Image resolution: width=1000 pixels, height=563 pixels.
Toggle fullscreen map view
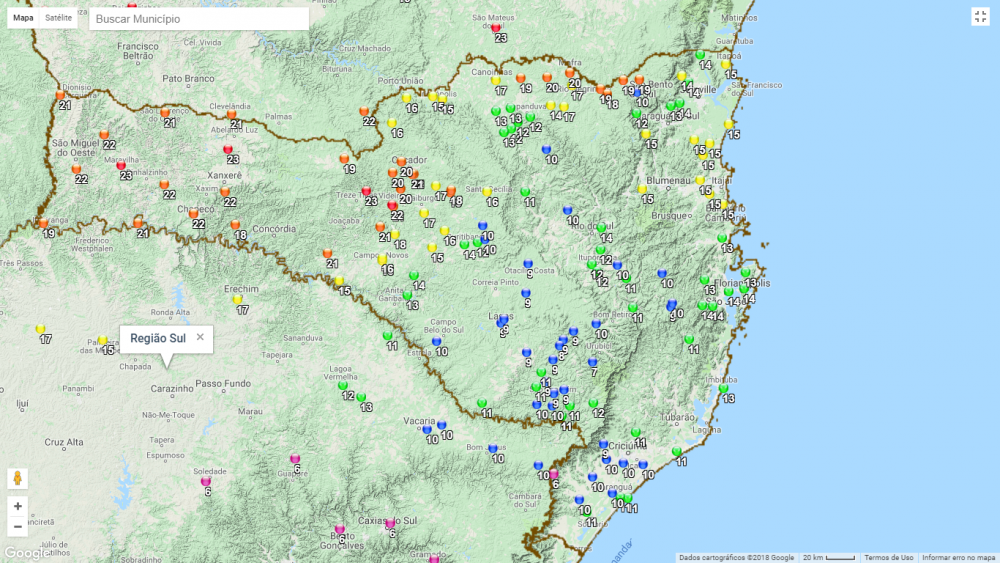tap(980, 16)
